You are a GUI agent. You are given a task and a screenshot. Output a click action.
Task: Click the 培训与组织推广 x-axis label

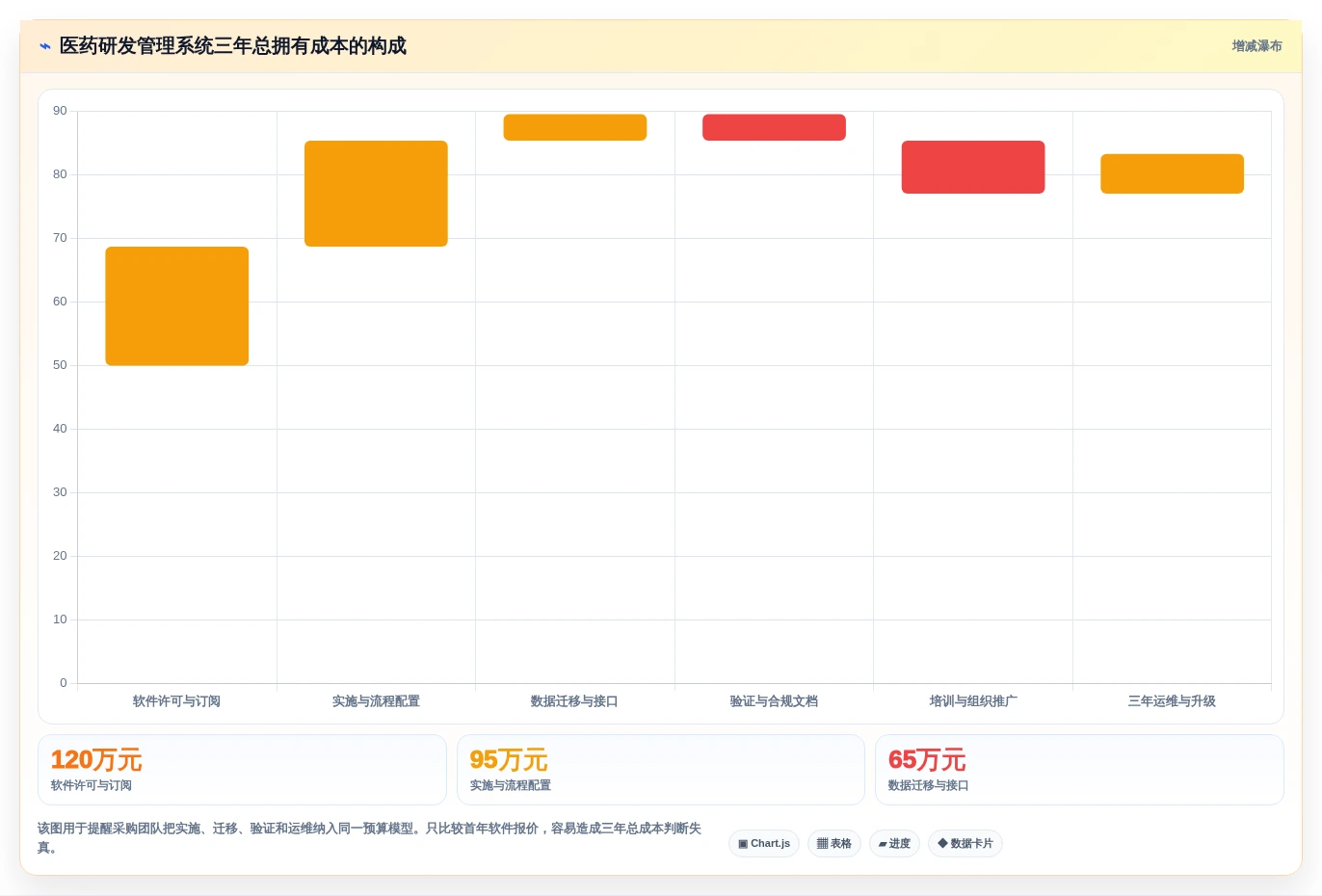point(973,701)
